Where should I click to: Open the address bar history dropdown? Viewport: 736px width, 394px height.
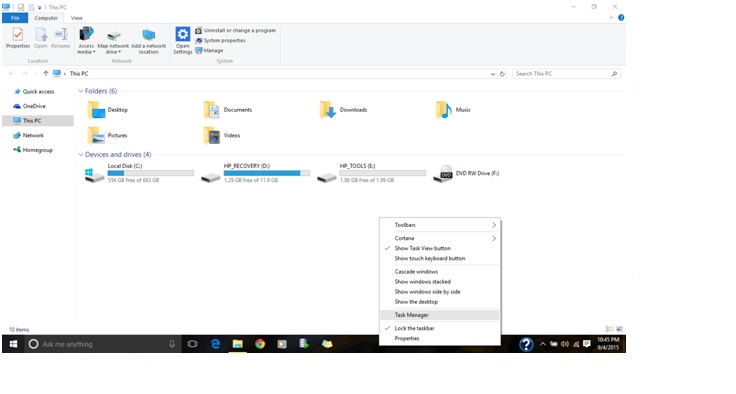pos(492,74)
